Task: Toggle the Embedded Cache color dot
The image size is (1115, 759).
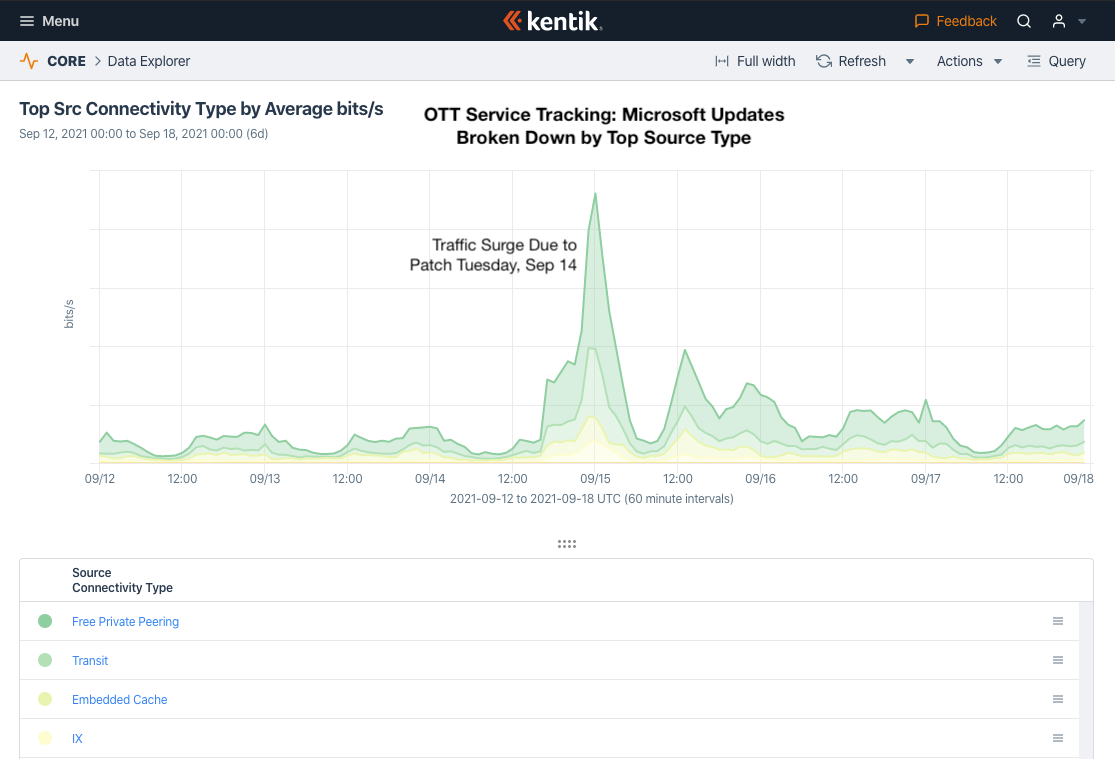Action: tap(45, 699)
